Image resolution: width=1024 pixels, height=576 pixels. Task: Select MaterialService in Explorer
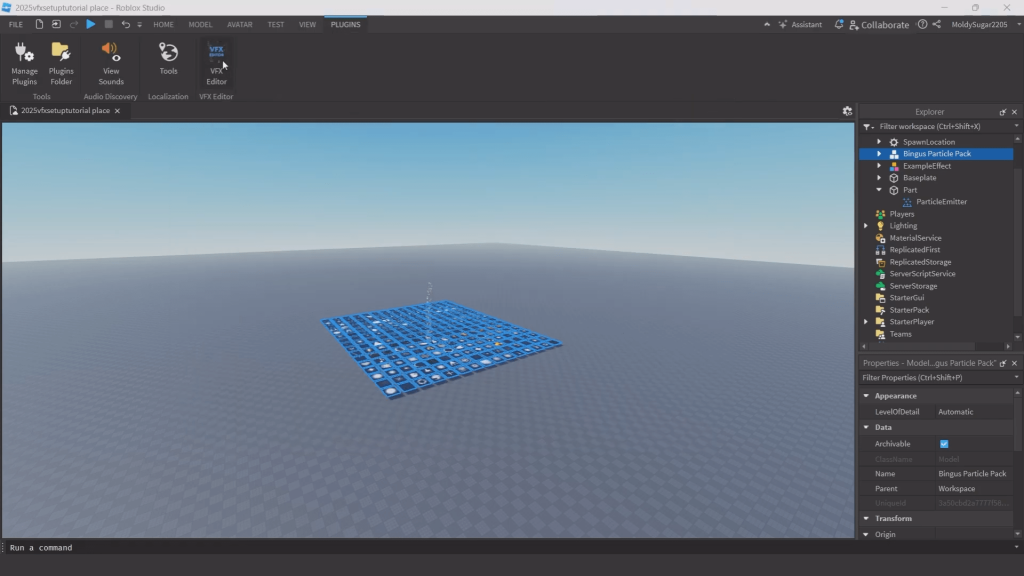(915, 238)
